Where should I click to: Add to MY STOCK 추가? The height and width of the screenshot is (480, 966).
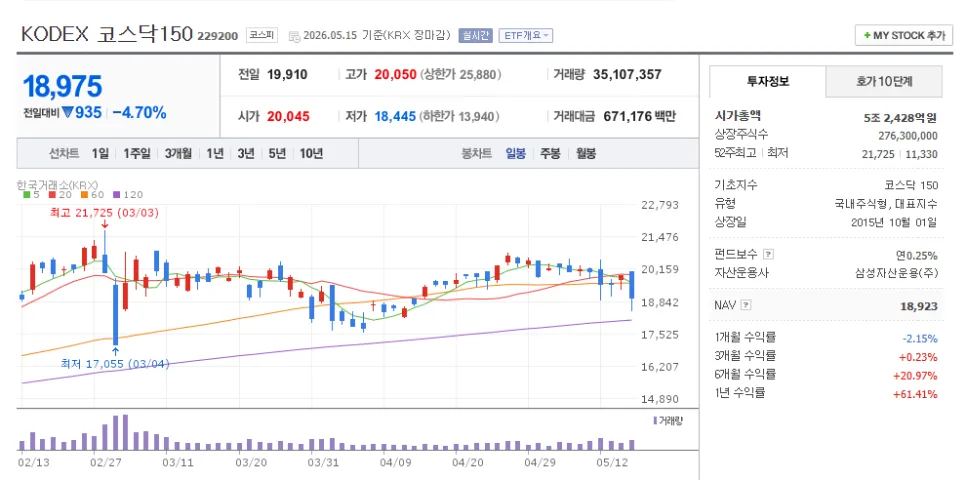click(x=904, y=36)
